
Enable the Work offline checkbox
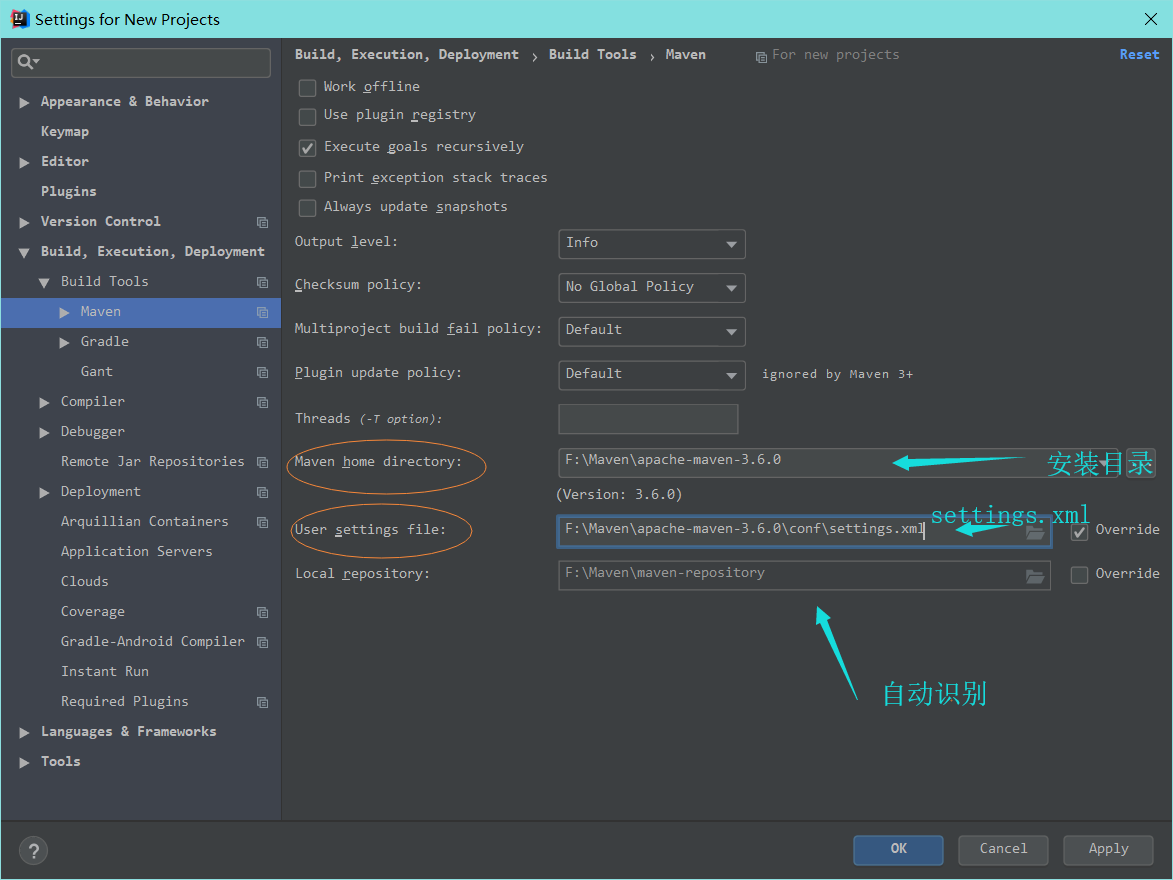(x=307, y=88)
